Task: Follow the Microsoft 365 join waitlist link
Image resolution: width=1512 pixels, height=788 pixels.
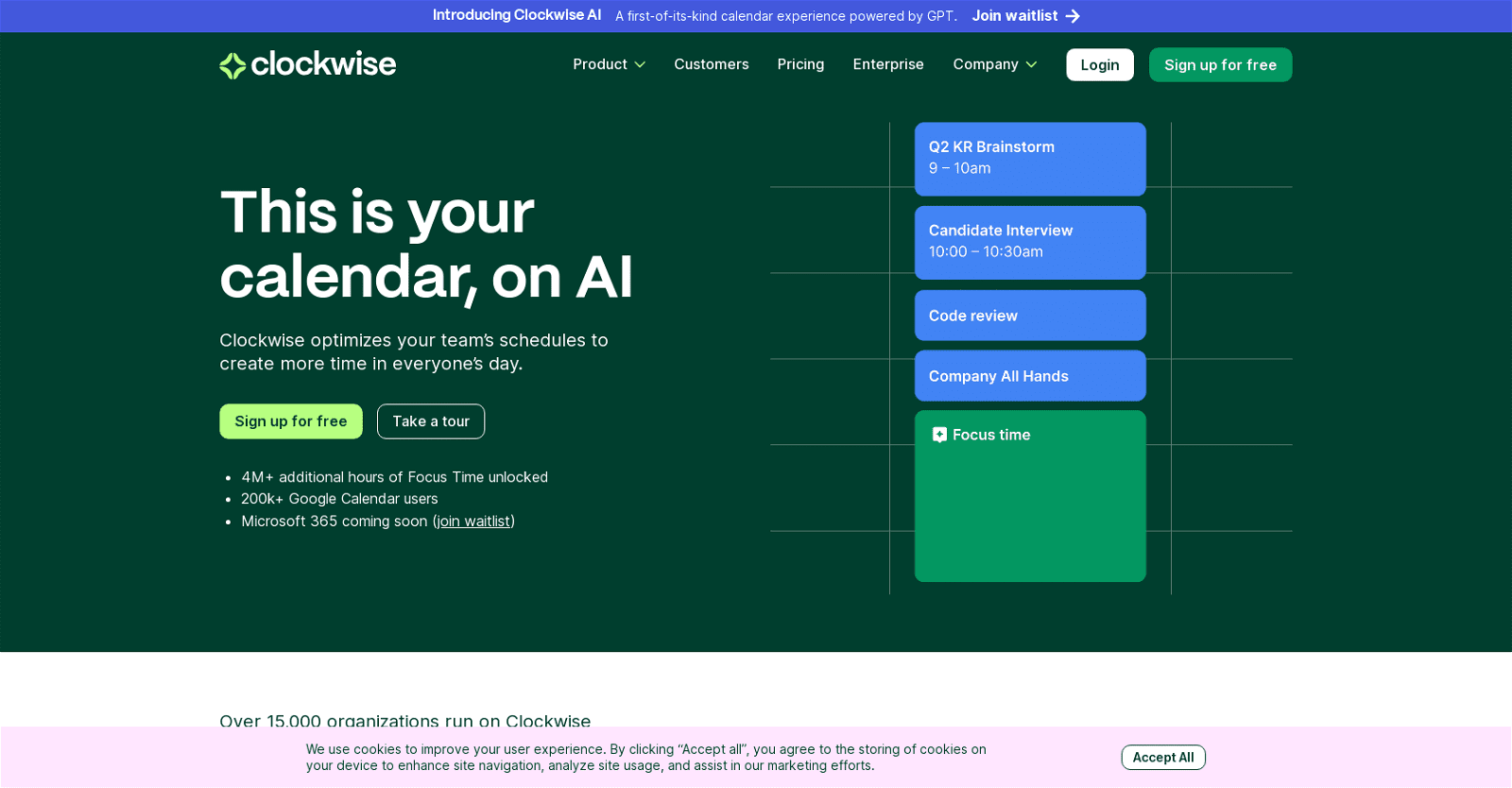Action: (473, 522)
